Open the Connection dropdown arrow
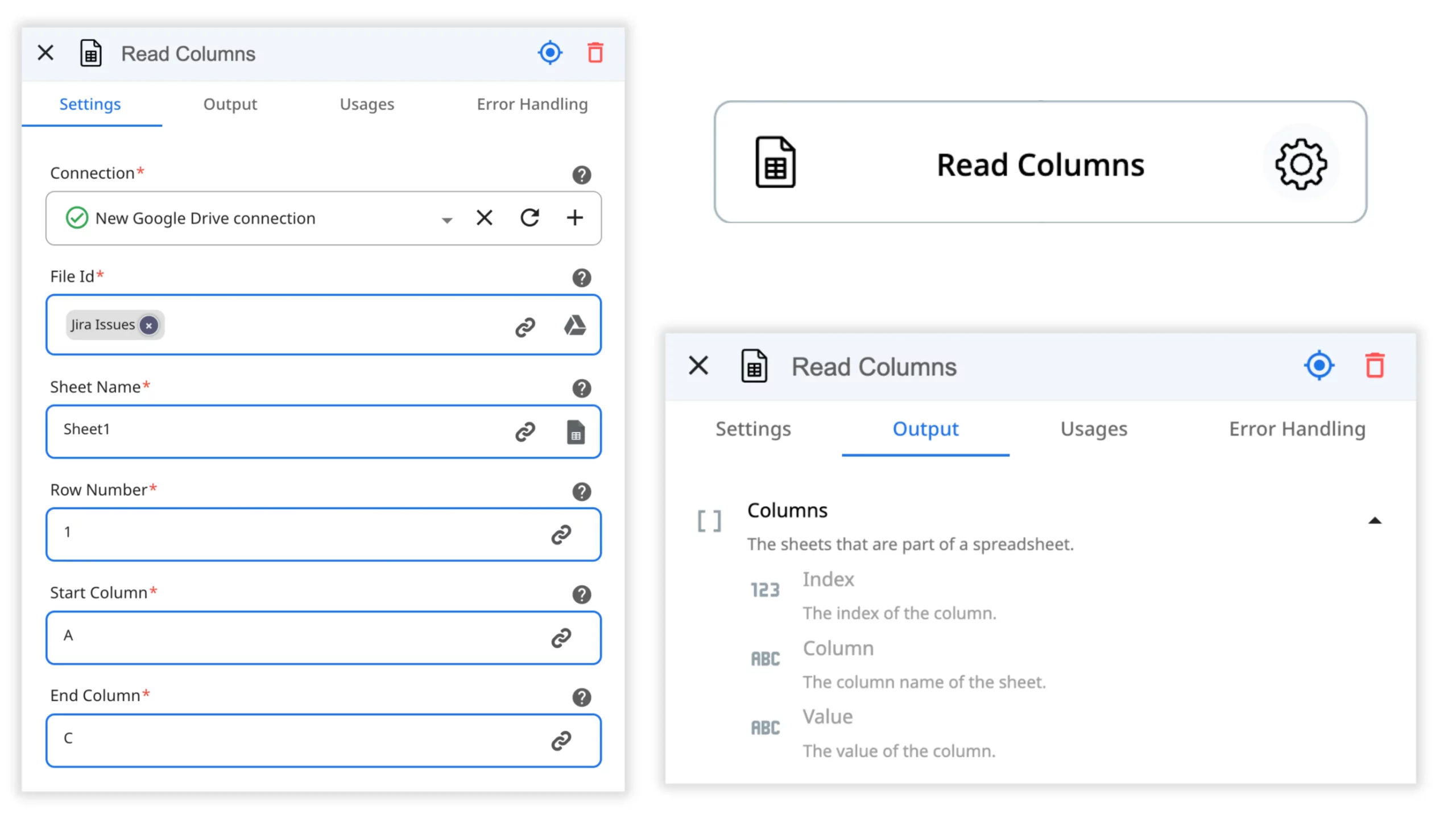 point(447,220)
